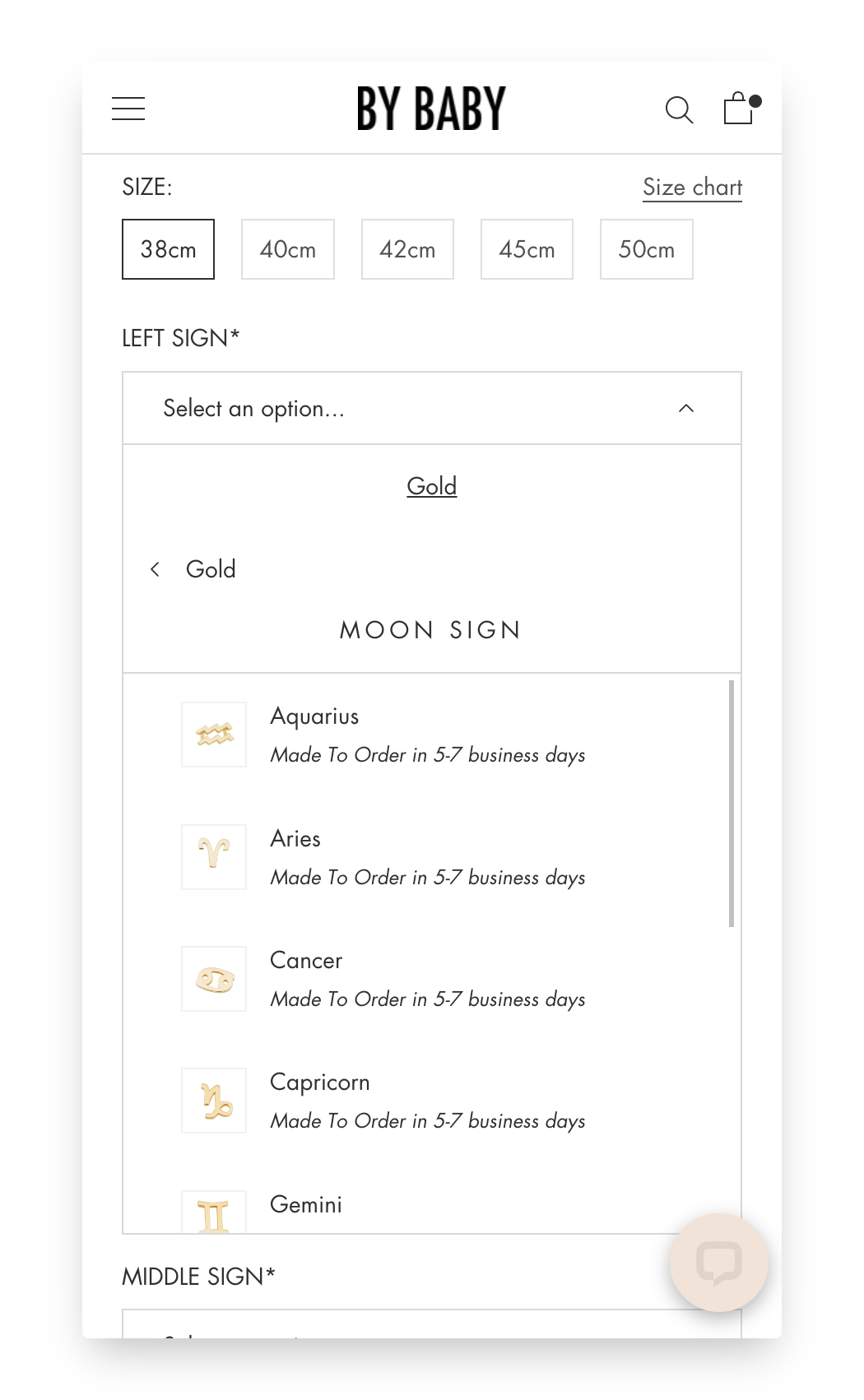The height and width of the screenshot is (1400, 864).
Task: Open the live chat bubble
Action: click(x=718, y=1262)
